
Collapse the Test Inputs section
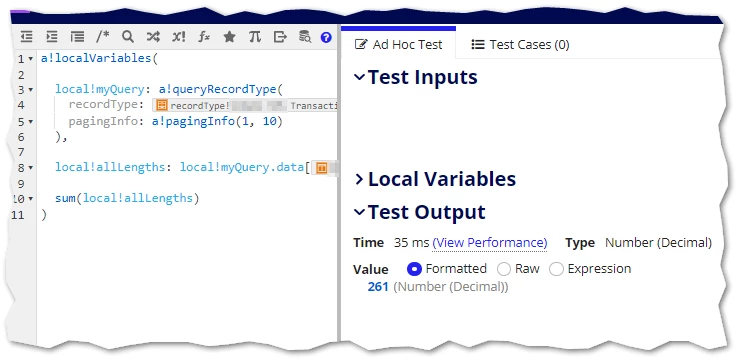[x=359, y=77]
